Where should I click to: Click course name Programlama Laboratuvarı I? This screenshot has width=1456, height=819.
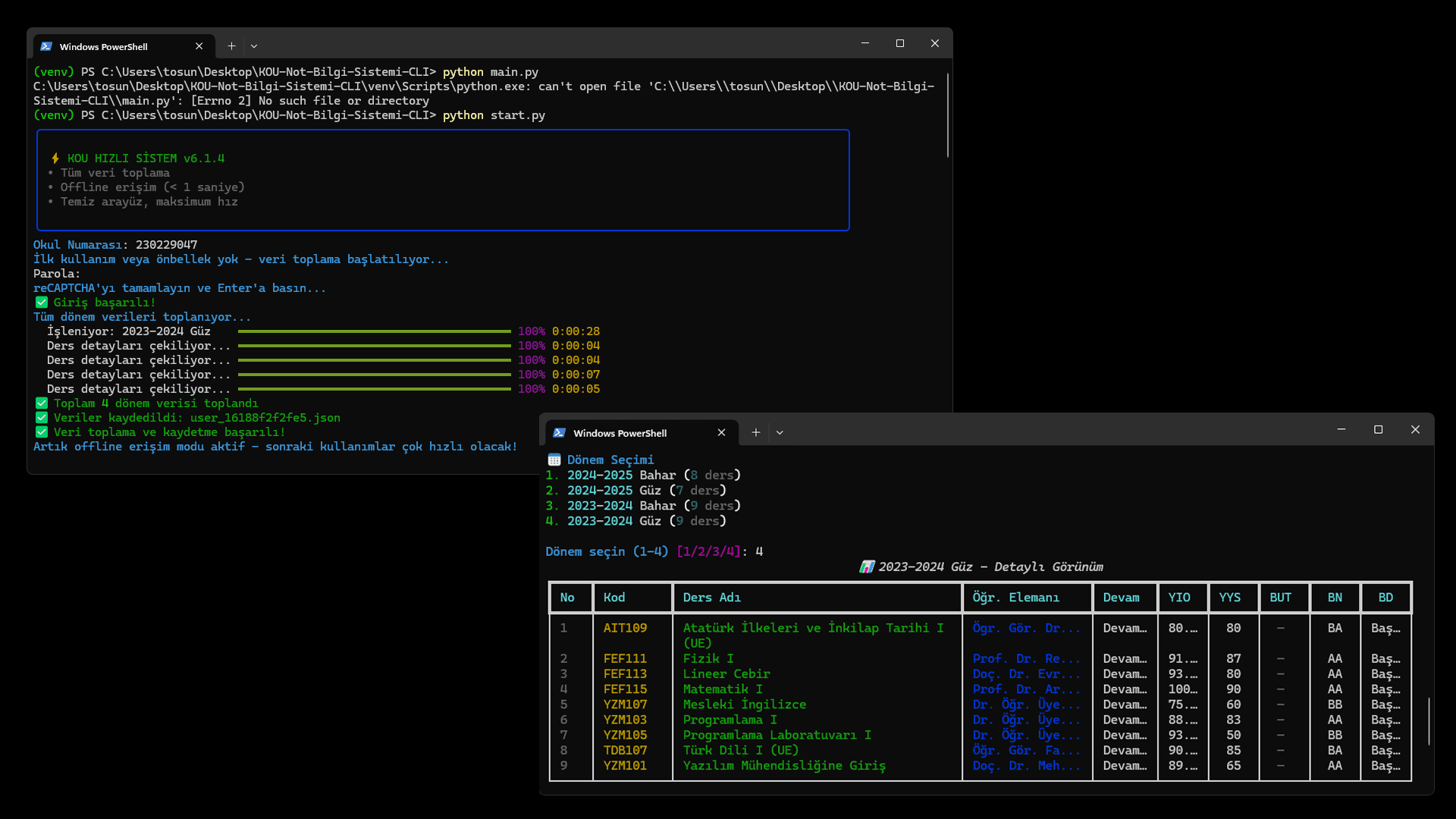777,735
